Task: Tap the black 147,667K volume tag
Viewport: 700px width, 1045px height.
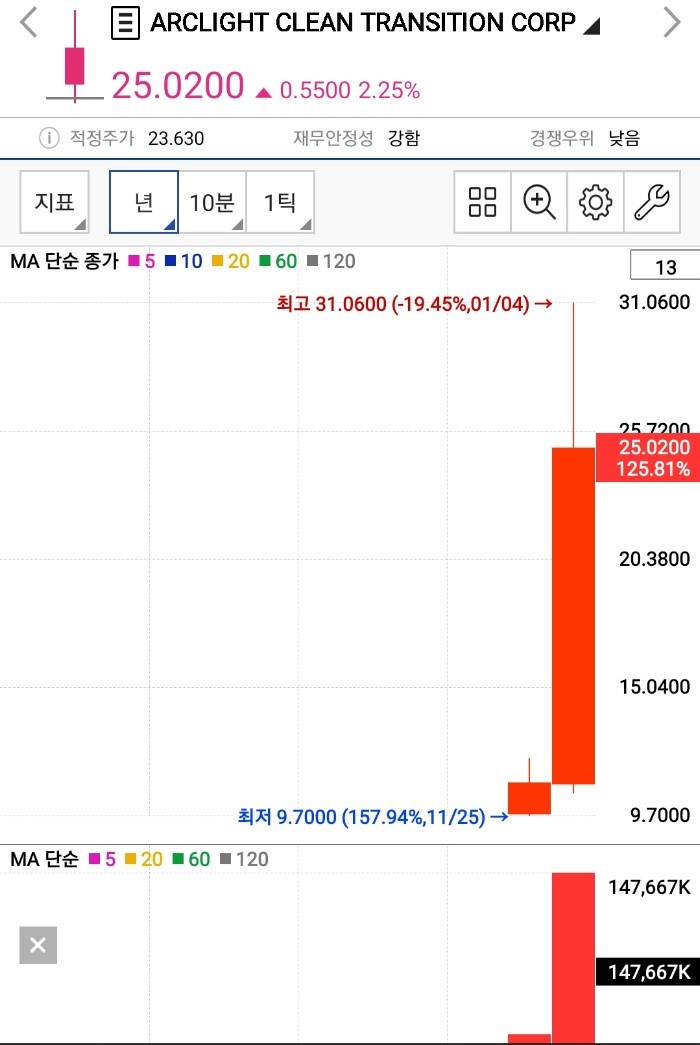Action: click(647, 972)
